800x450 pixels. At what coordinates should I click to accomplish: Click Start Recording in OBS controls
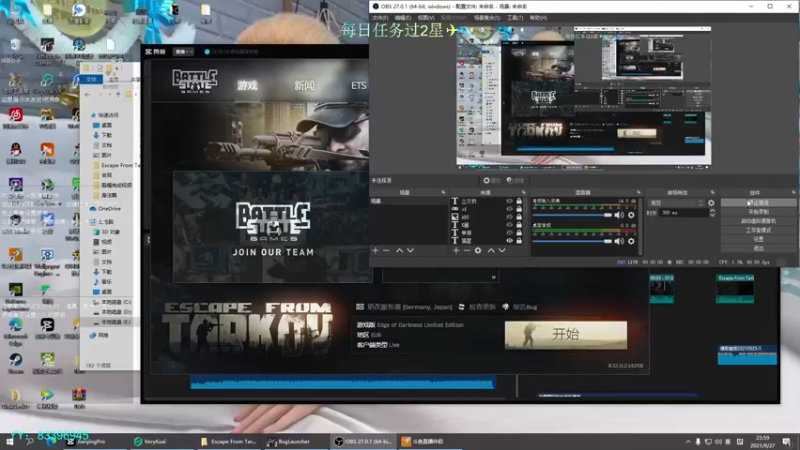click(758, 212)
